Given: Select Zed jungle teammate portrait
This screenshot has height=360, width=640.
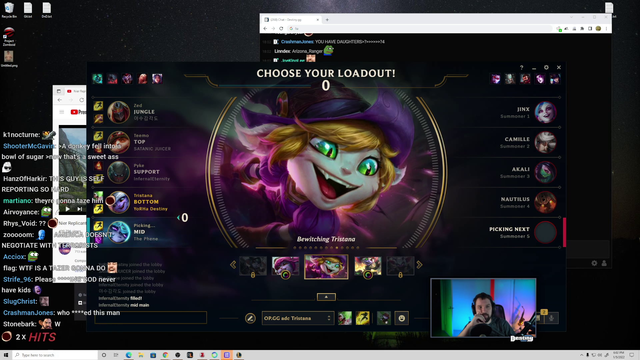Looking at the screenshot, I should (x=118, y=112).
